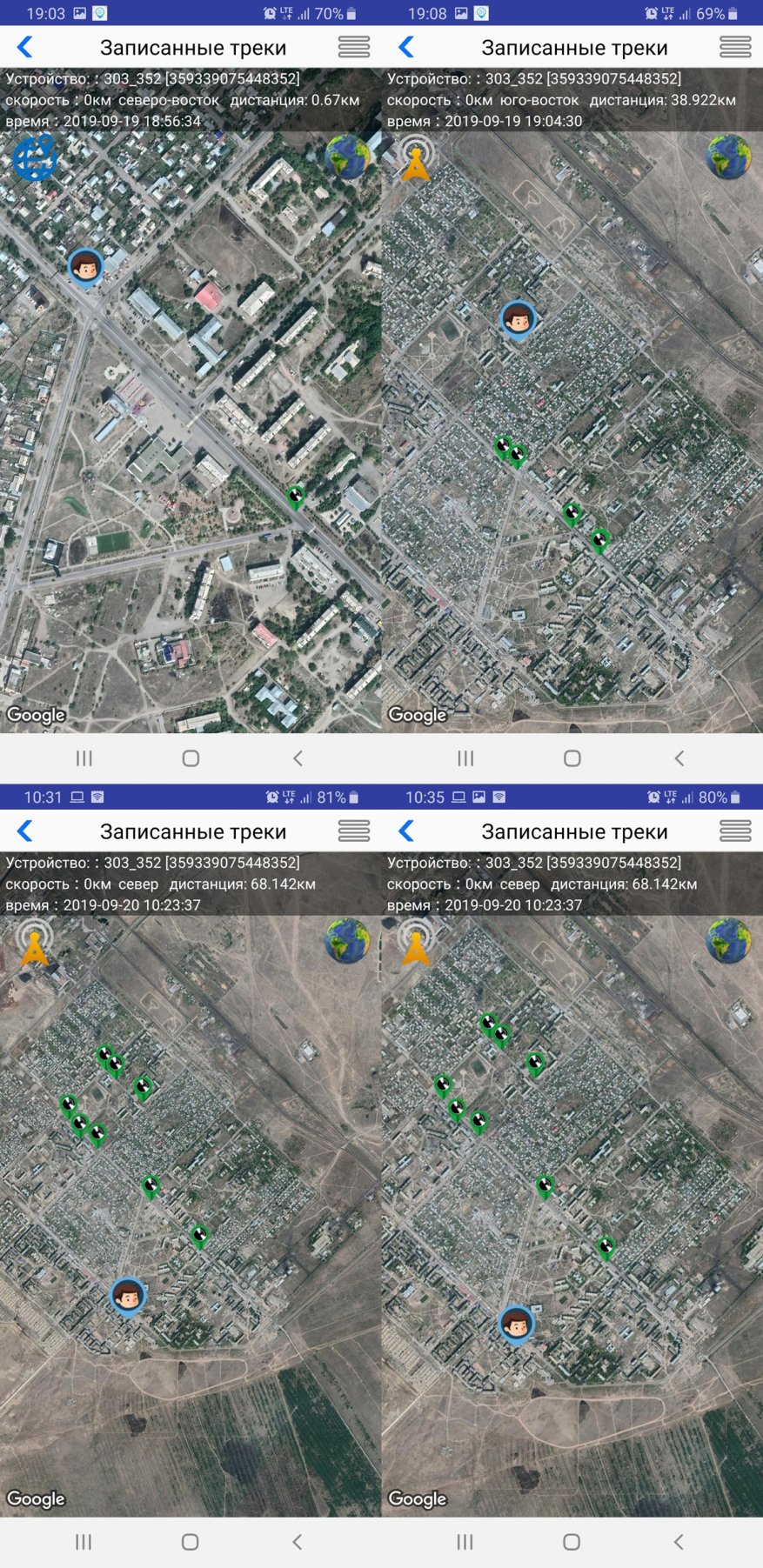
Task: Click the 'время: 2019-09-19 19:04:30' line
Action: coord(485,121)
